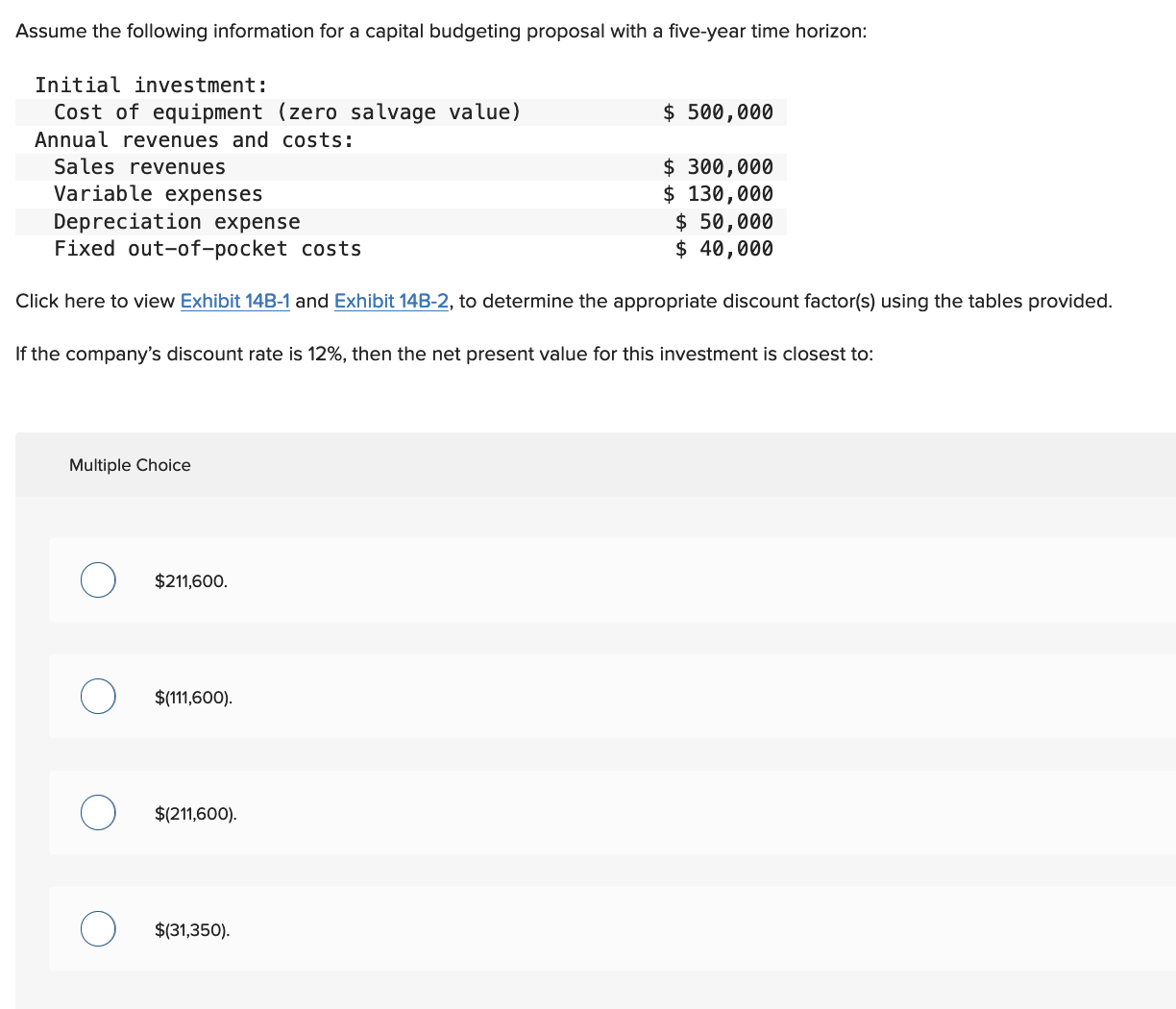Viewport: 1176px width, 1009px height.
Task: Click the Variable expenses row label
Action: click(159, 194)
